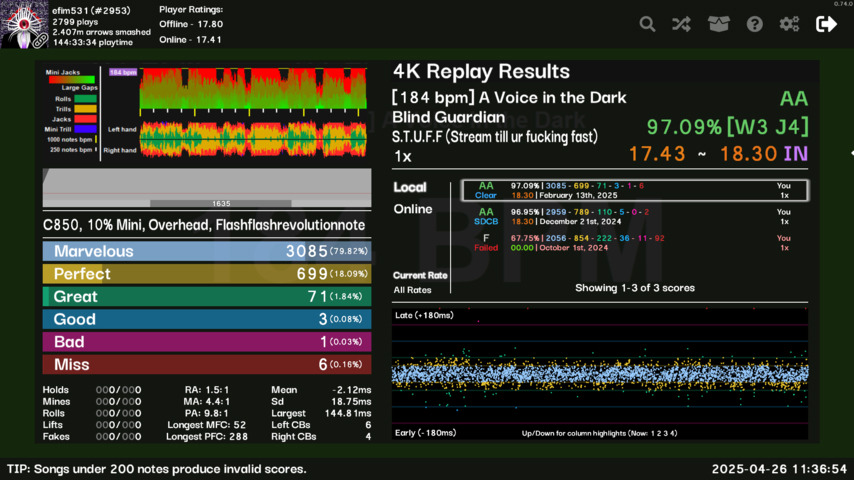Select Current Rate score filter
854x480 pixels.
click(419, 275)
